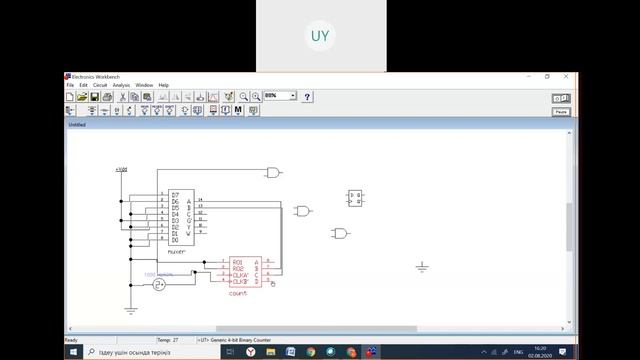640x360 pixels.
Task: Create a subcircuit
Action: (200, 97)
